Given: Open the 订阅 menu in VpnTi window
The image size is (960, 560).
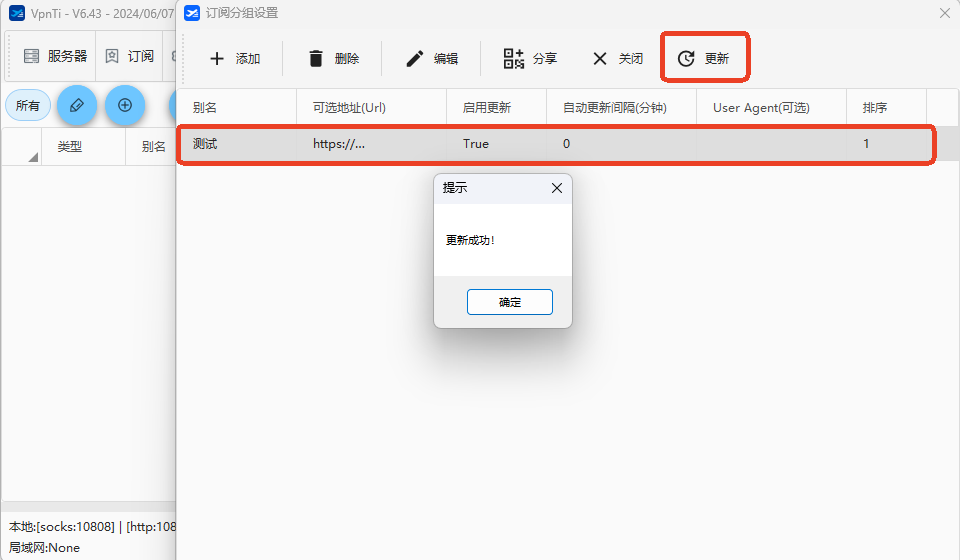Looking at the screenshot, I should pos(129,56).
